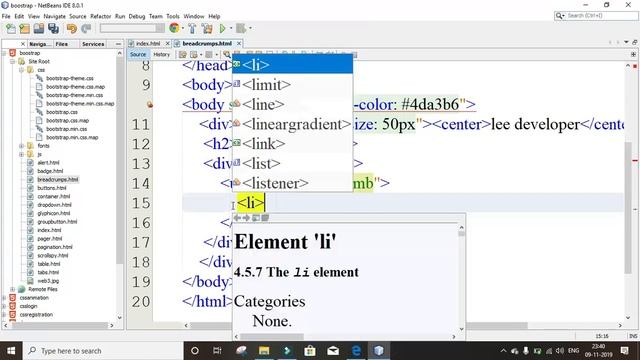Click the History view button
The height and width of the screenshot is (360, 640).
[161, 54]
